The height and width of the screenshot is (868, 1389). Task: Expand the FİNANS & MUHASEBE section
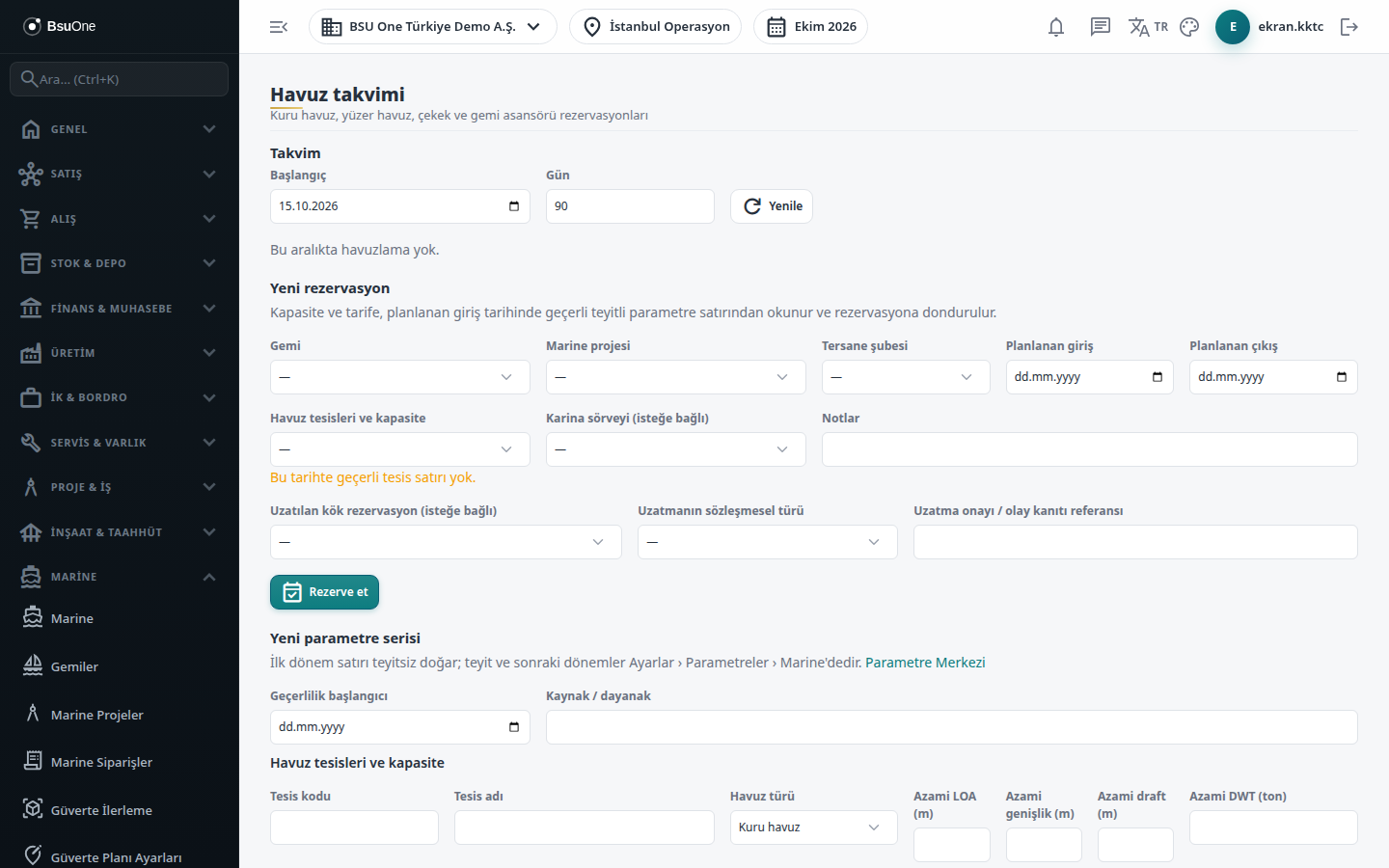(120, 309)
